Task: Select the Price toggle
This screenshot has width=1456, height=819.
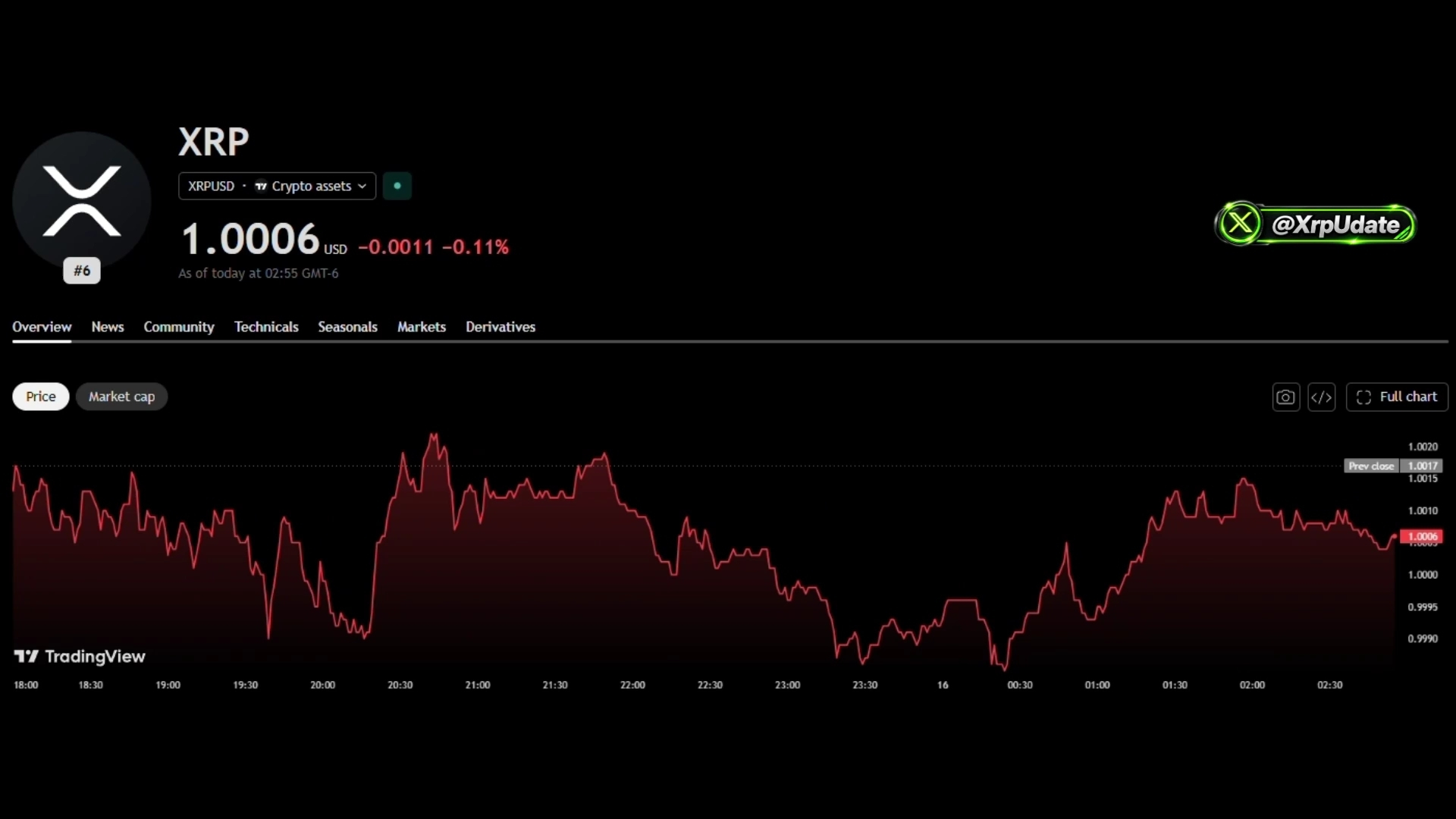Action: tap(41, 397)
